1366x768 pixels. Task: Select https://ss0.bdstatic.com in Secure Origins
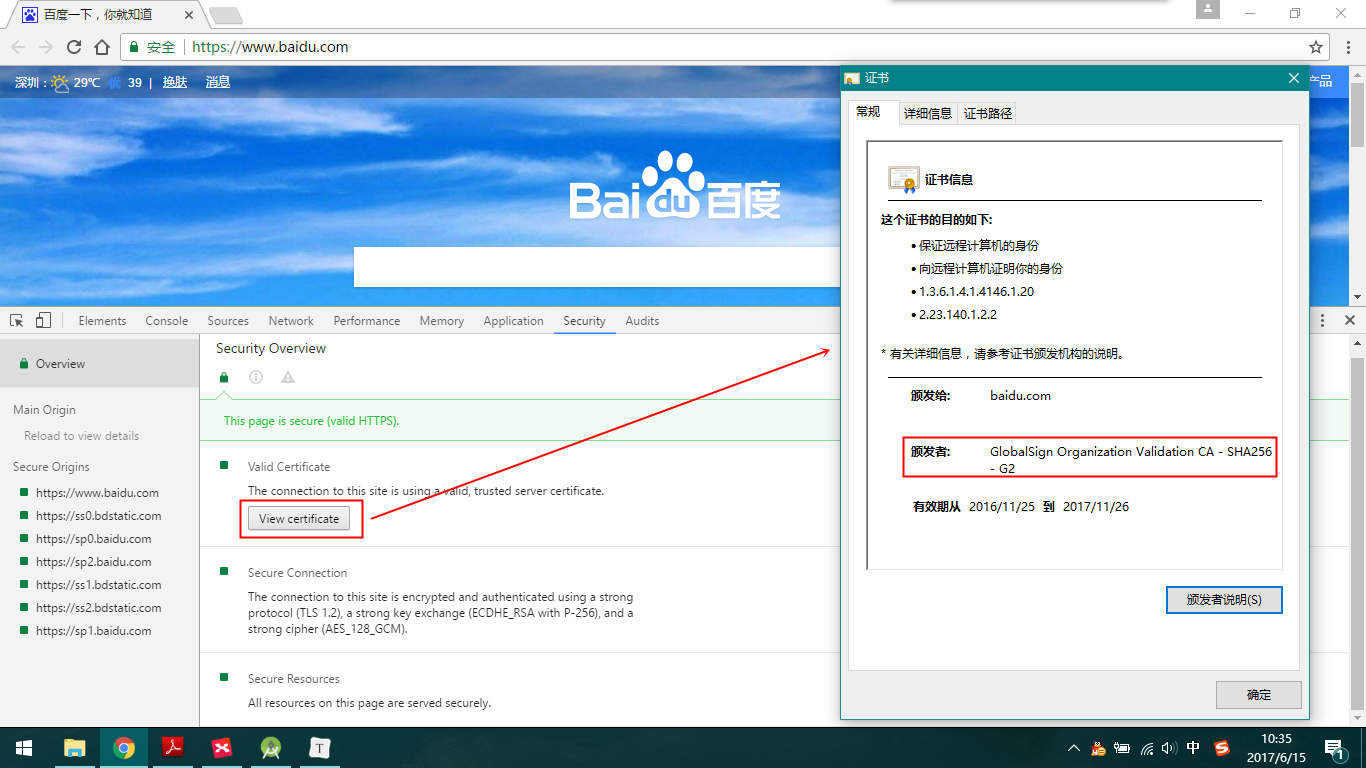[x=98, y=516]
